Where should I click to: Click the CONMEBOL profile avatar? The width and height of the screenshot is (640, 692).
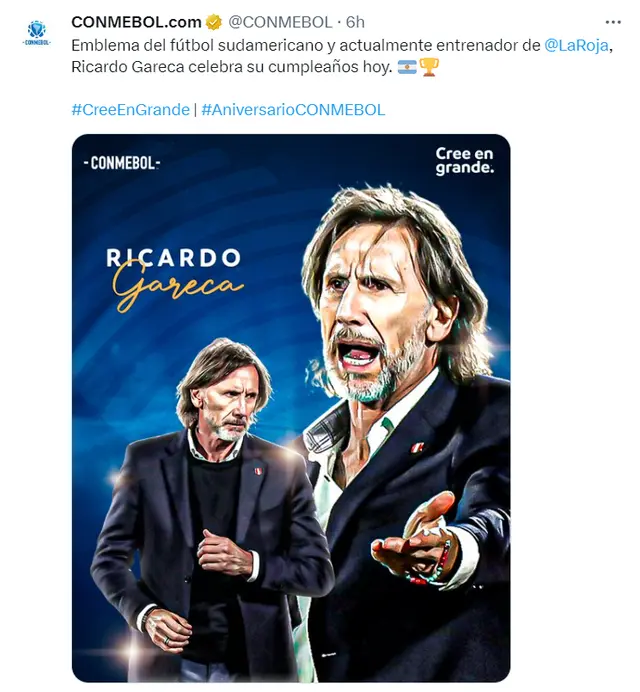[x=37, y=32]
